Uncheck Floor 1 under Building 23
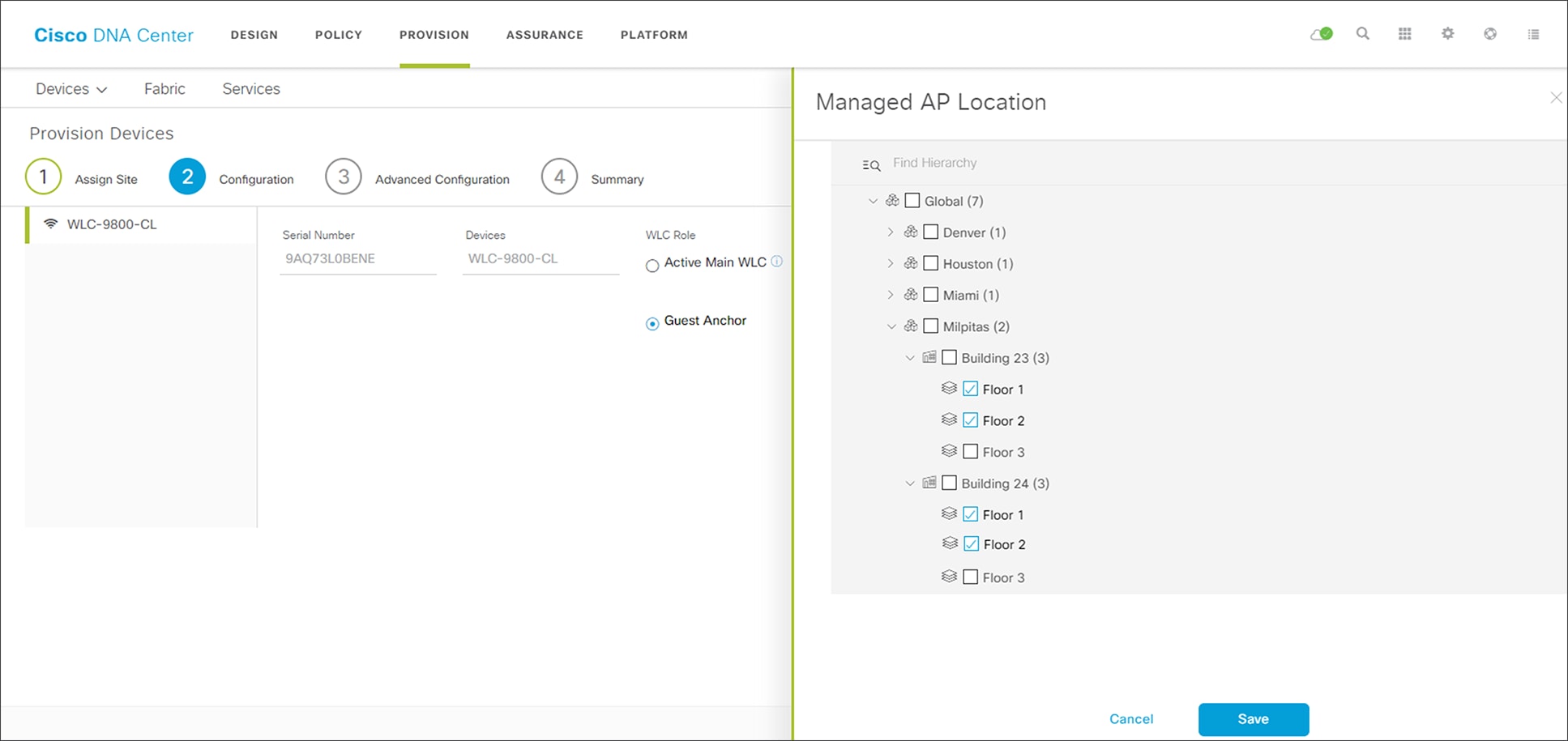The image size is (1568, 741). pyautogui.click(x=970, y=389)
